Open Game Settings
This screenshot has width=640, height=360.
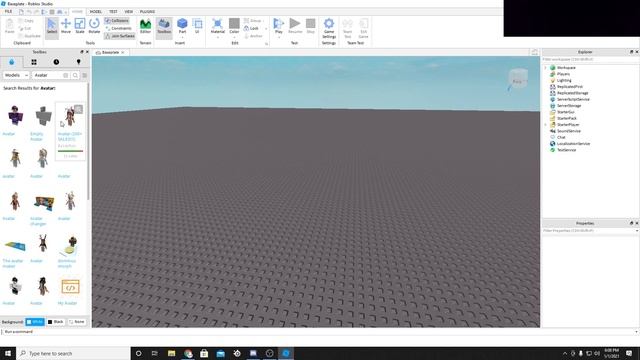coord(329,28)
